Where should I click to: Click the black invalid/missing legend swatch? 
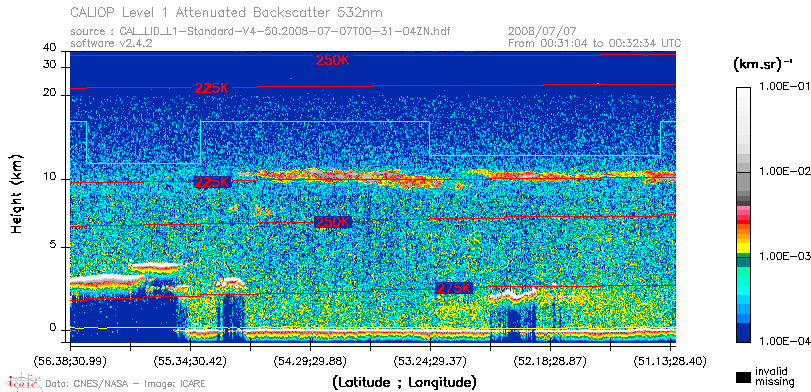(743, 378)
